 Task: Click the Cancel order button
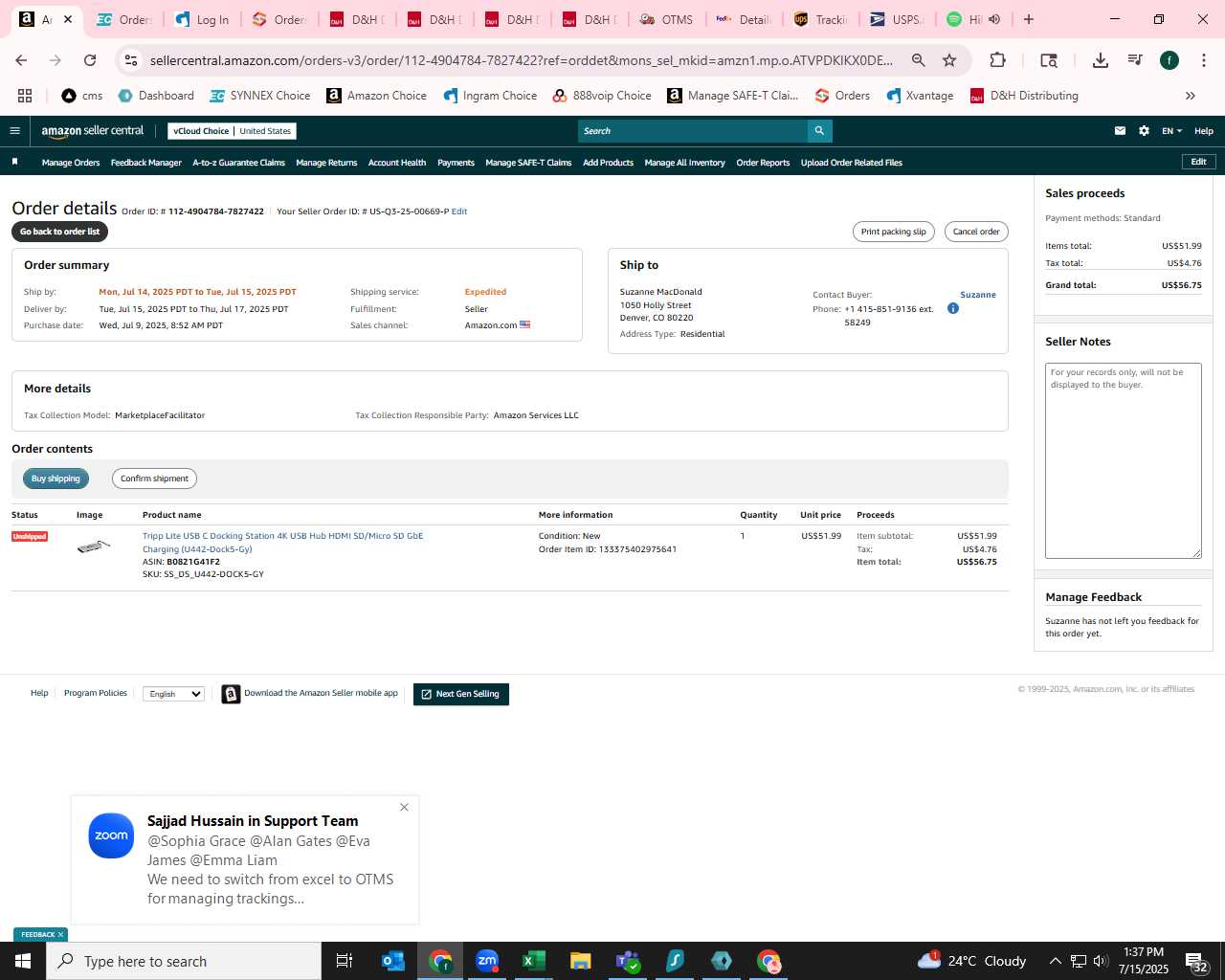pyautogui.click(x=976, y=232)
